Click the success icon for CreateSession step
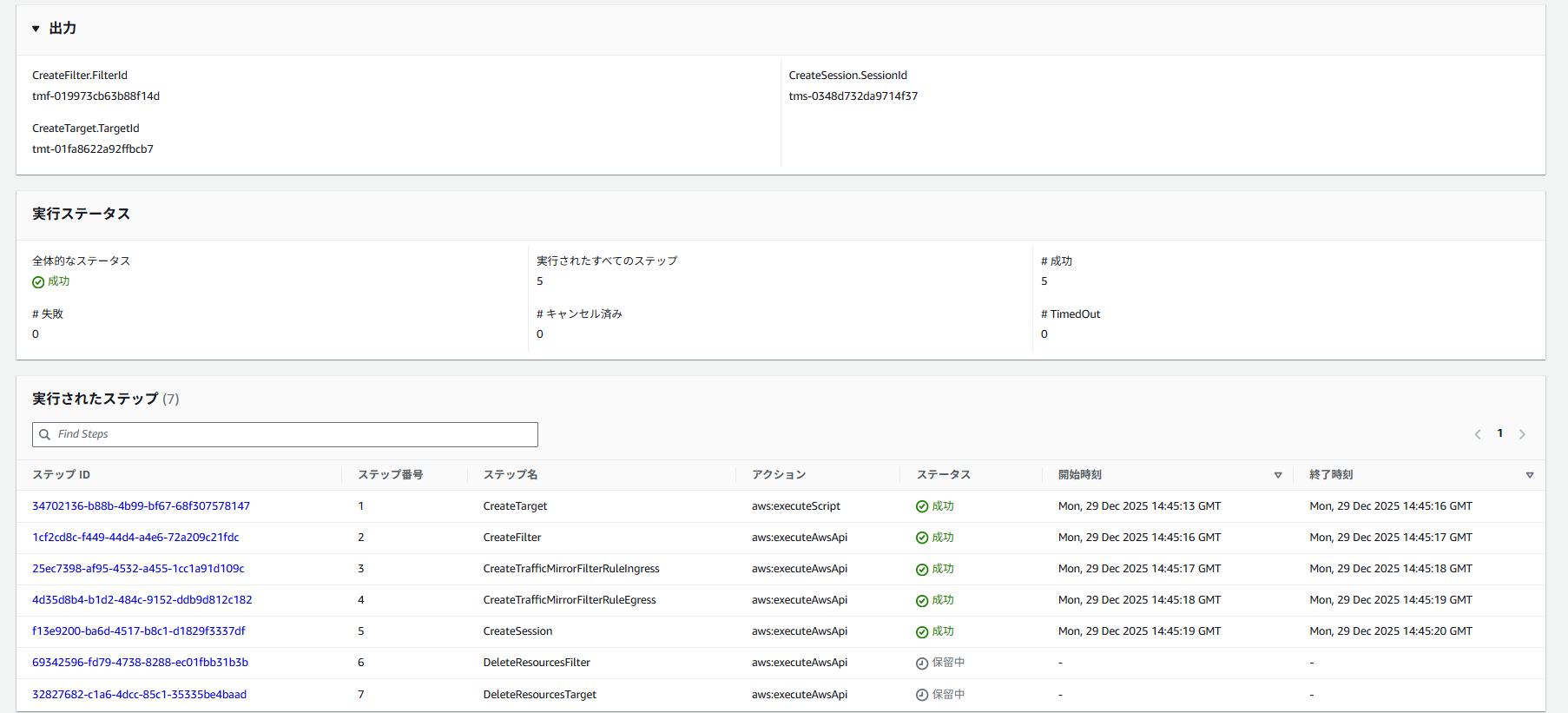Screen dimensions: 1568x713 tap(922, 632)
